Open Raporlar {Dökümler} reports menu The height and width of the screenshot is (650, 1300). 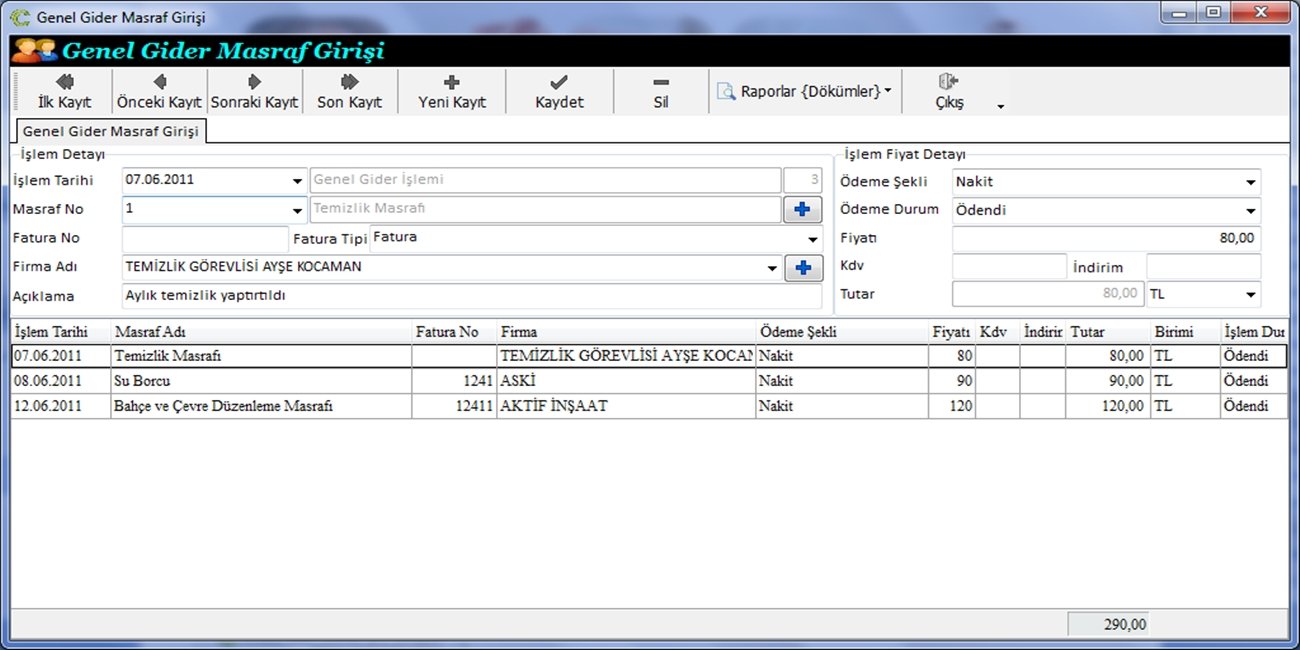pos(805,92)
